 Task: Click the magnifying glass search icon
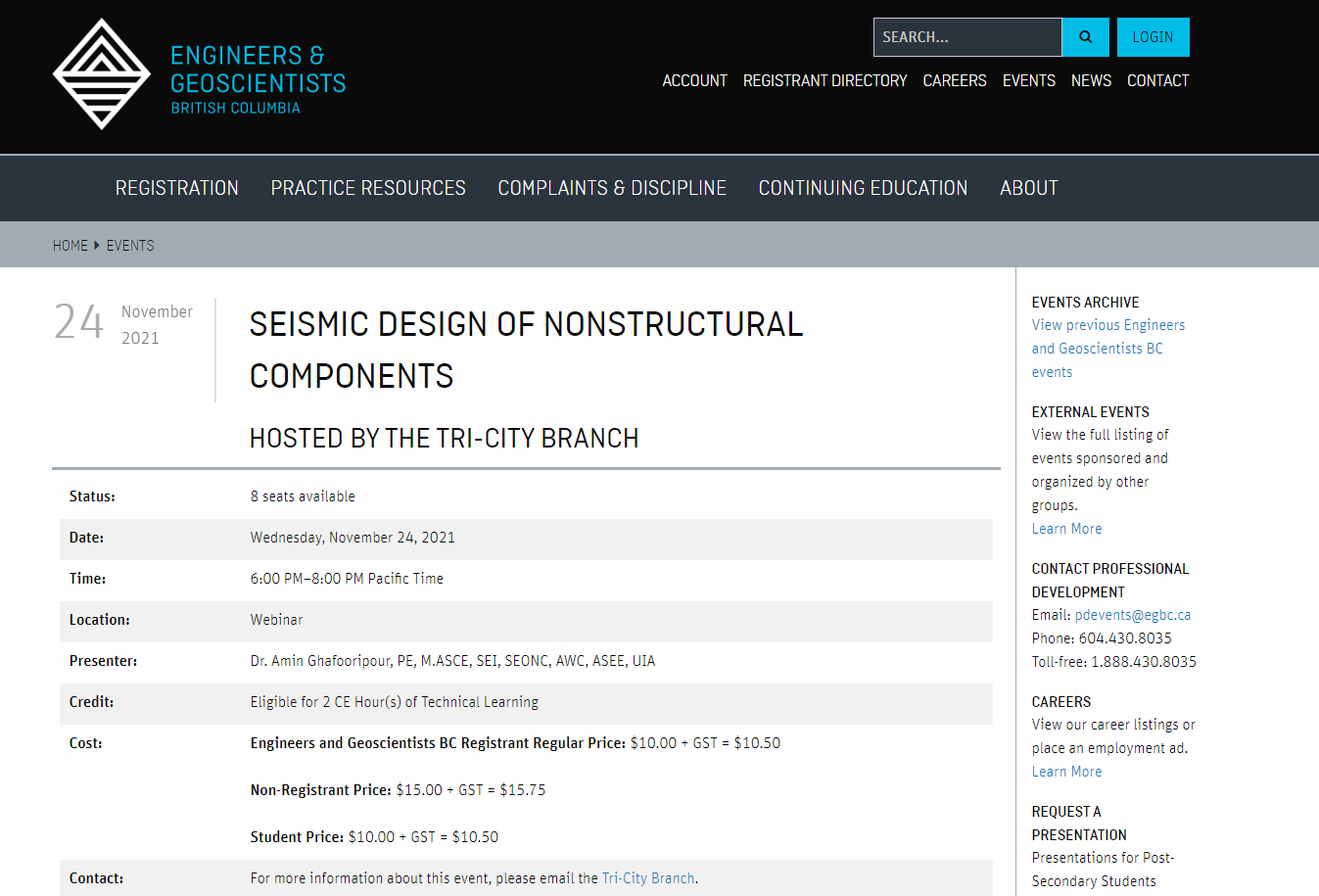click(x=1085, y=37)
